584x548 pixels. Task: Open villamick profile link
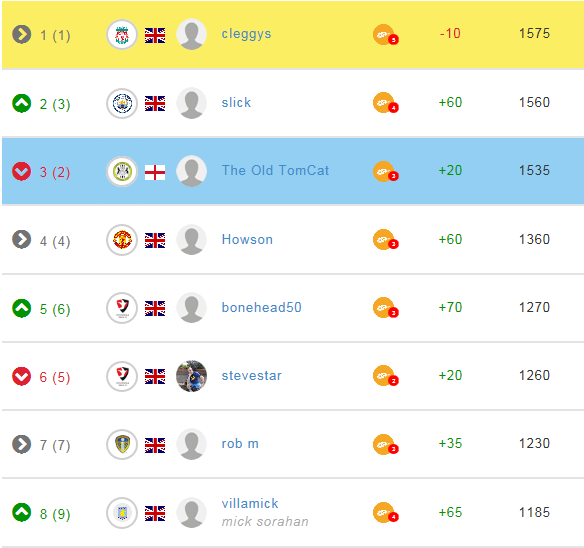[250, 503]
